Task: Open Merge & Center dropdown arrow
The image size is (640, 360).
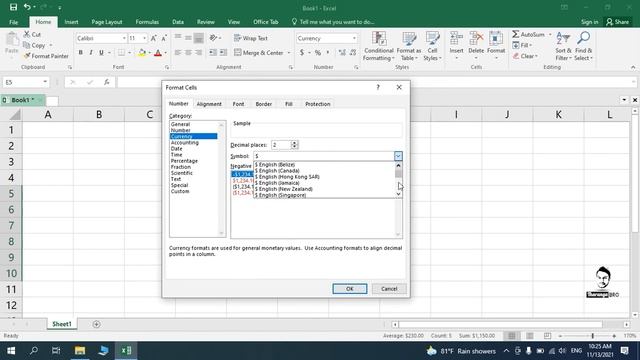Action: point(289,53)
